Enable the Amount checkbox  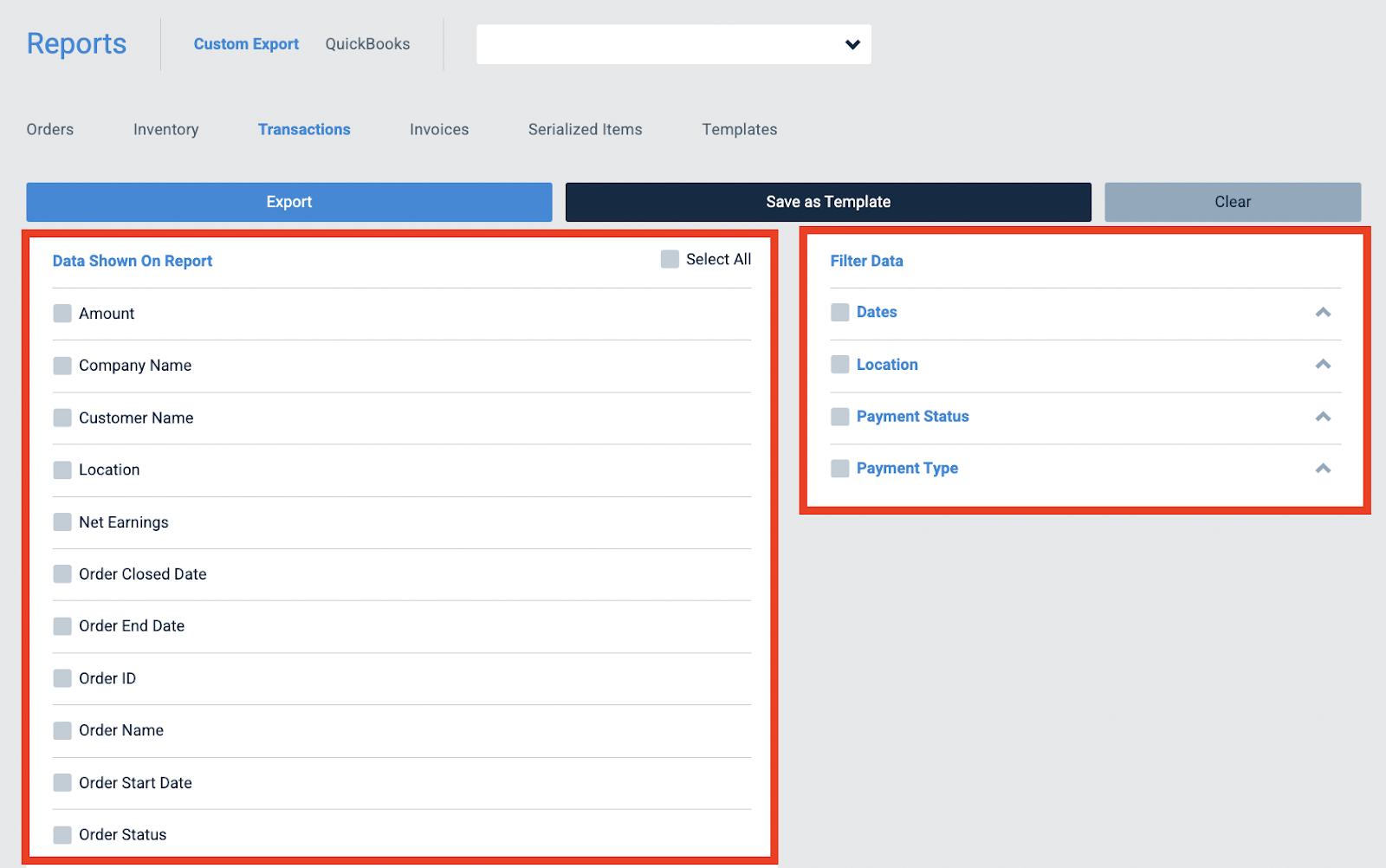point(62,314)
